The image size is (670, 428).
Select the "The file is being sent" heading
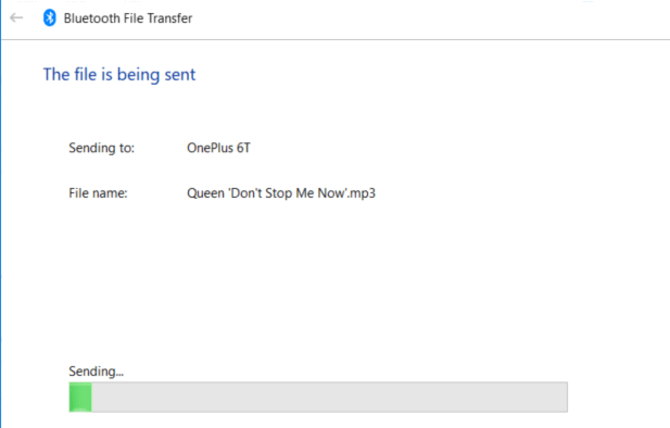point(119,74)
